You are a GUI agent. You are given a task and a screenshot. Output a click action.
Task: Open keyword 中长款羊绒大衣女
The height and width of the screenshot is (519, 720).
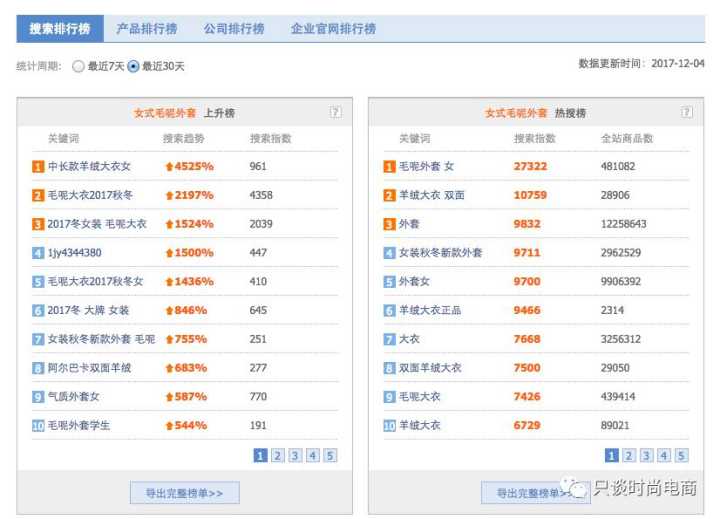coord(89,167)
